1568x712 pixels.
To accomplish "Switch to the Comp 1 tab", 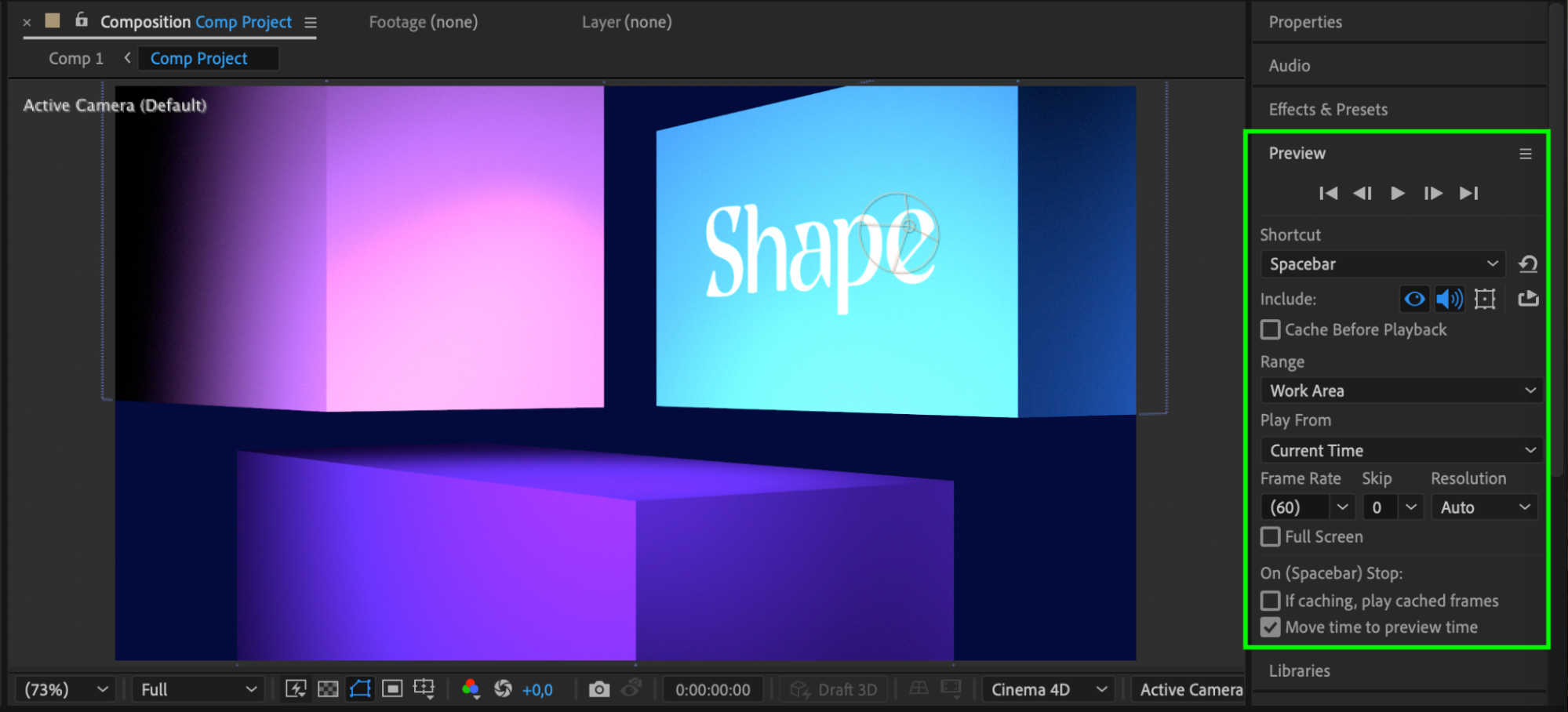I will click(x=75, y=59).
